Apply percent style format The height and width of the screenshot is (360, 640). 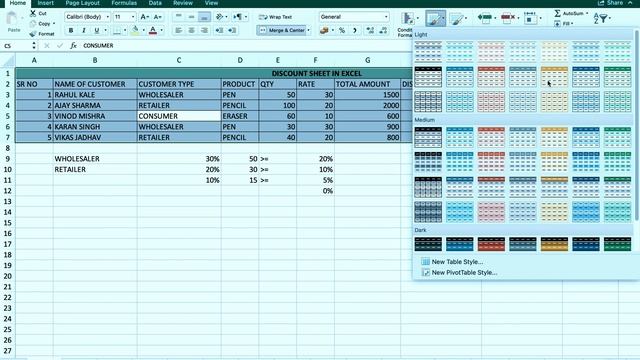[342, 30]
